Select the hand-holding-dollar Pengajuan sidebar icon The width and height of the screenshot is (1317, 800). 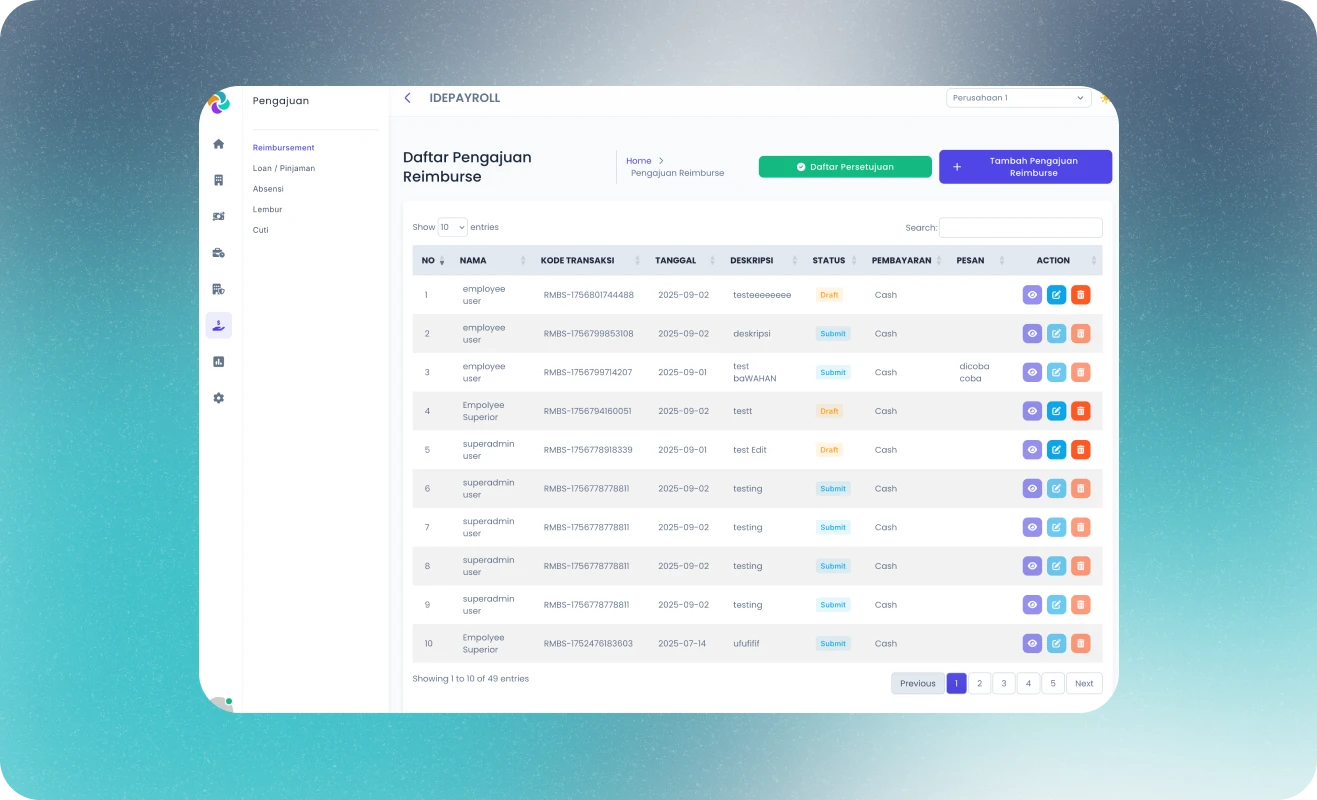219,325
